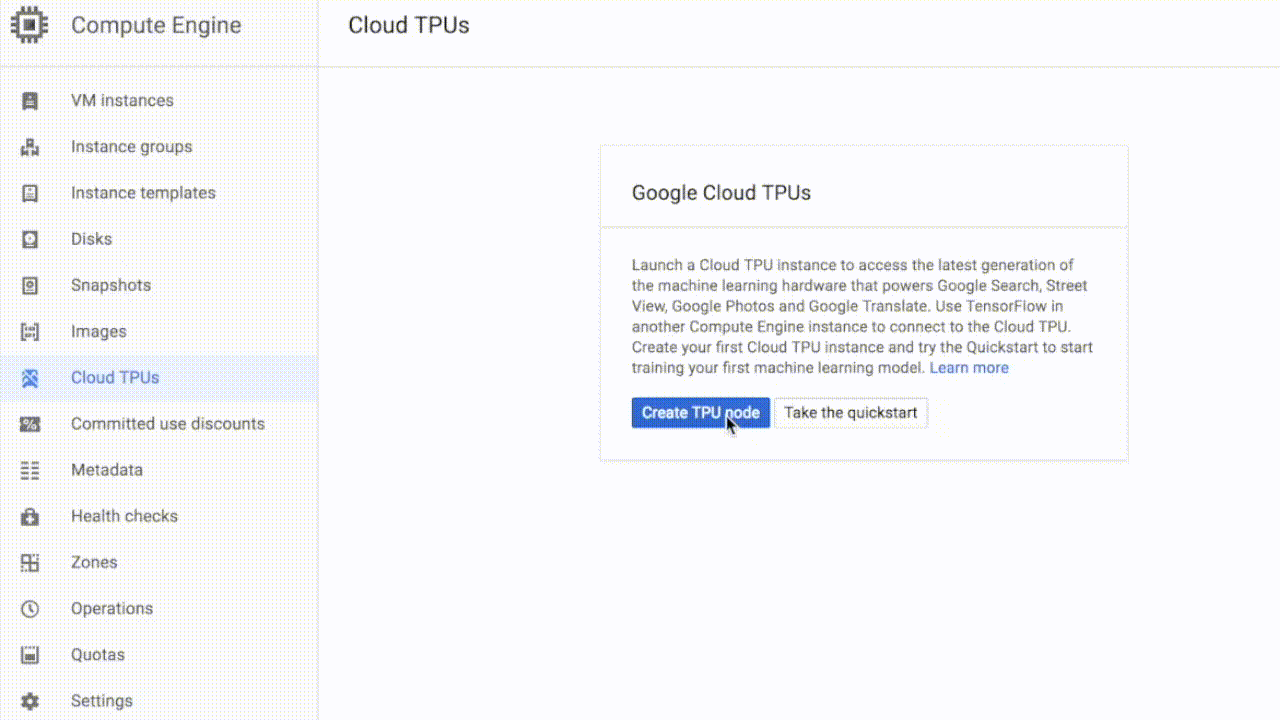Click the Health checks icon
Viewport: 1280px width, 720px height.
(x=30, y=516)
